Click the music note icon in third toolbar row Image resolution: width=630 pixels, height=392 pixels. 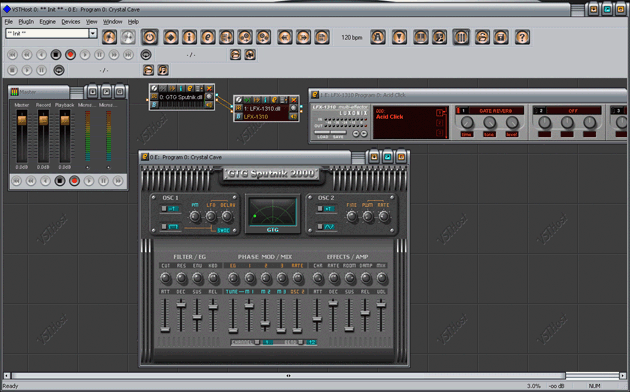[162, 70]
